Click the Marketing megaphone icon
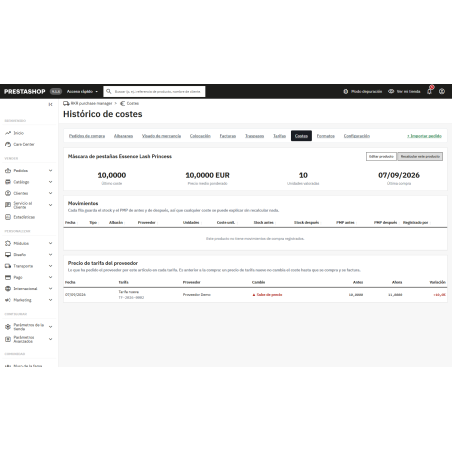Viewport: 452px width, 452px height. point(8,300)
